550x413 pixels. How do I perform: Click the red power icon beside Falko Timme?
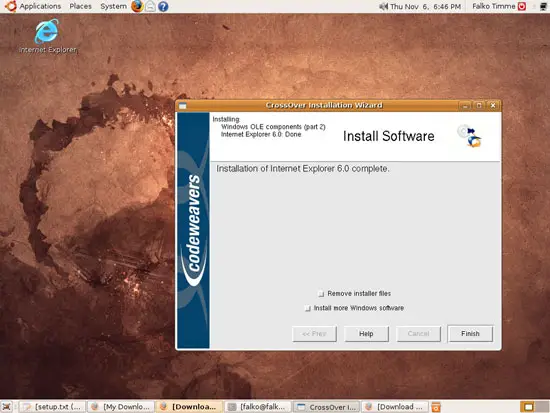522,6
